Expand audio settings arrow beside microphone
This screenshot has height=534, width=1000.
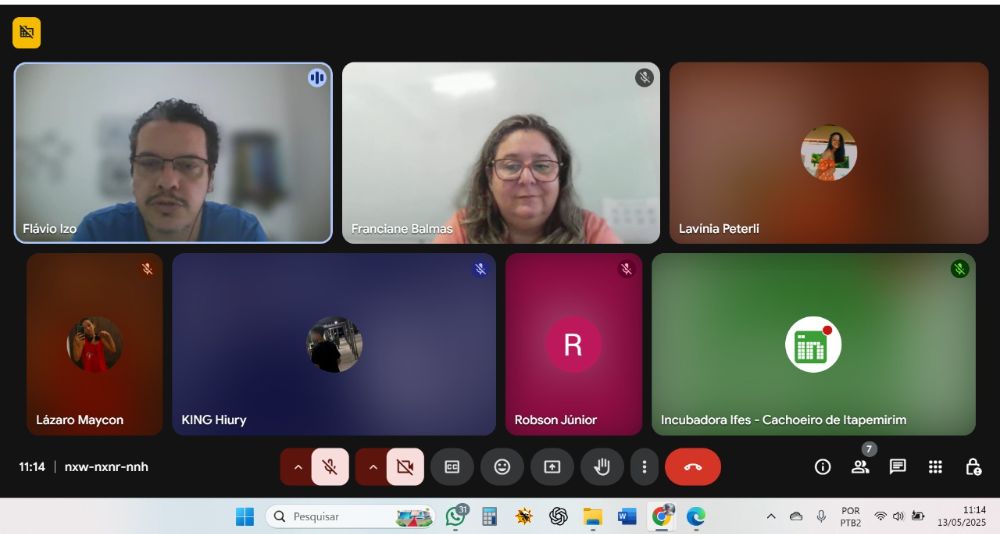coord(297,467)
